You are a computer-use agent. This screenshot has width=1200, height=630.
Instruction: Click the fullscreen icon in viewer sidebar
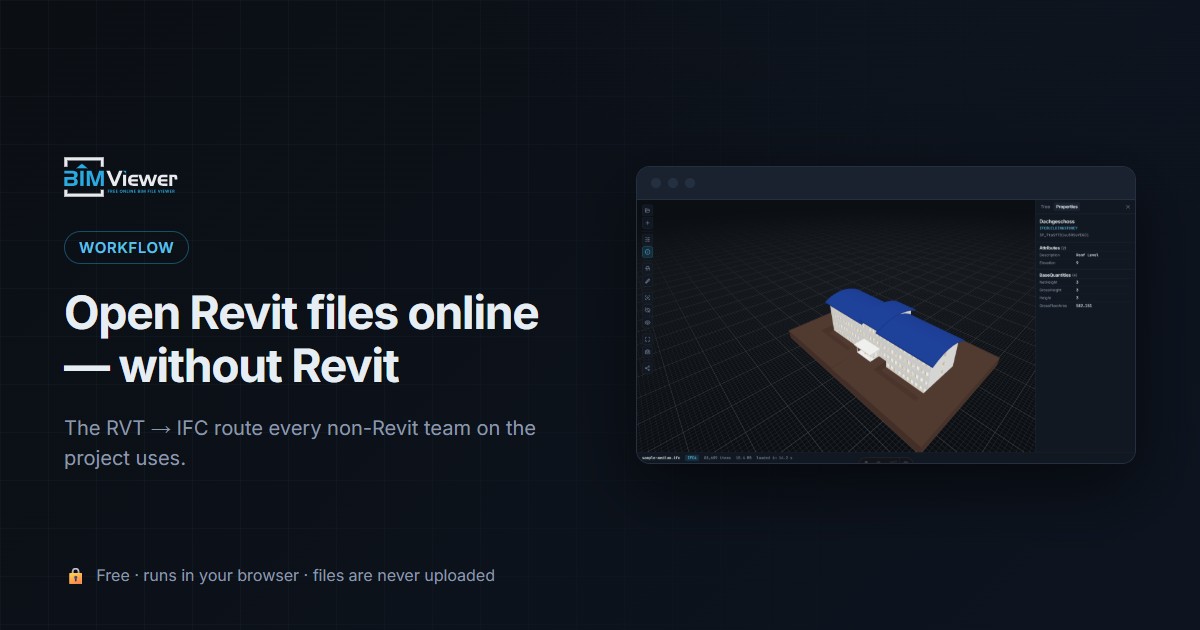647,339
